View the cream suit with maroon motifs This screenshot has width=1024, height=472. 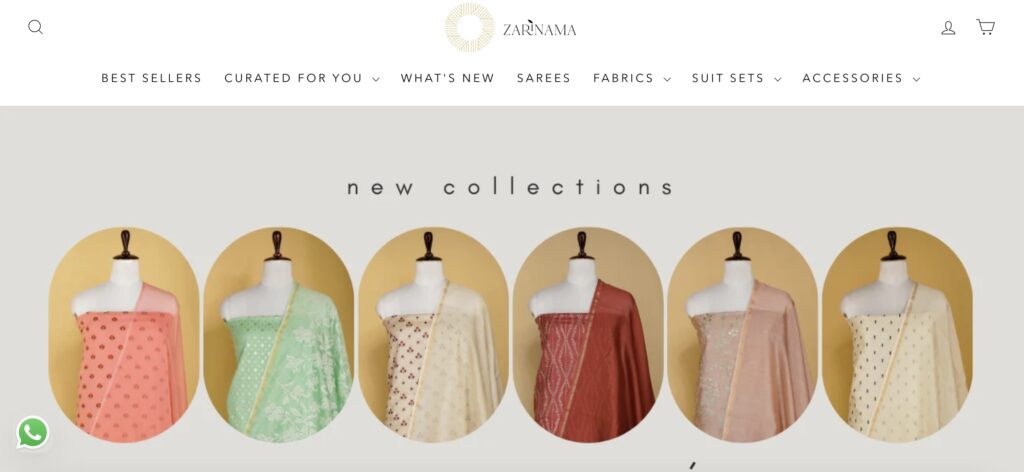point(434,335)
